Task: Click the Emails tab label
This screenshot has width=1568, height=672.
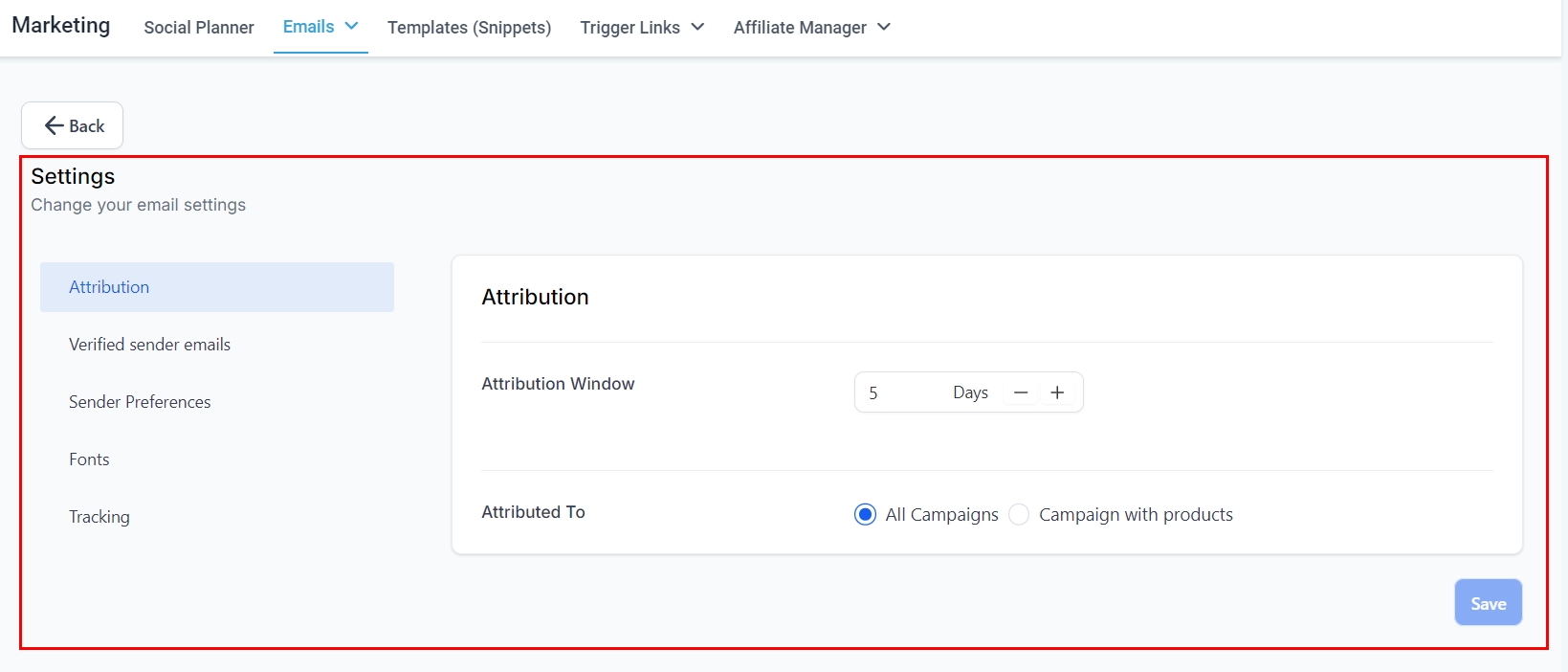Action: (x=308, y=27)
